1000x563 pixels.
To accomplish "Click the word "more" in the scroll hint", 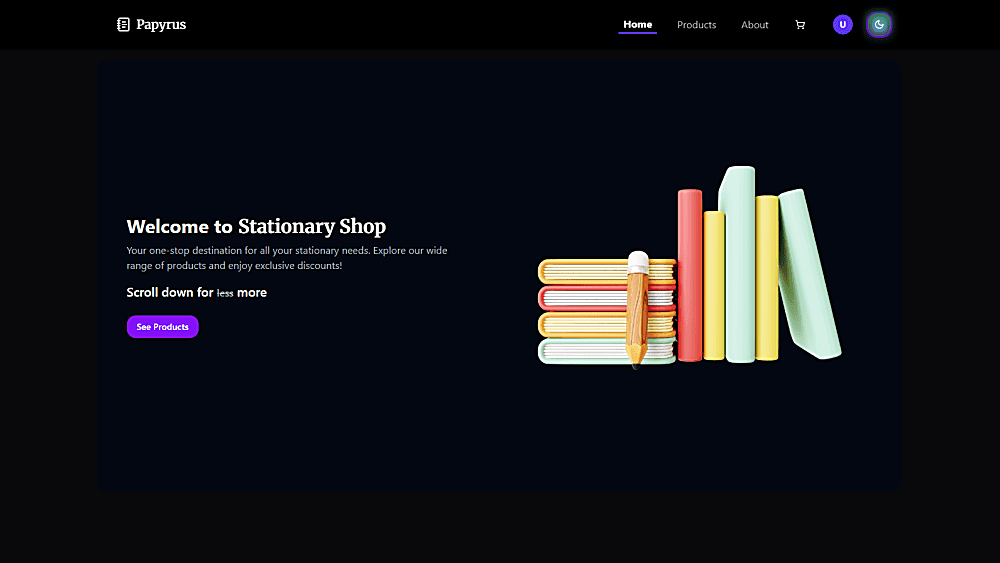I will [252, 293].
